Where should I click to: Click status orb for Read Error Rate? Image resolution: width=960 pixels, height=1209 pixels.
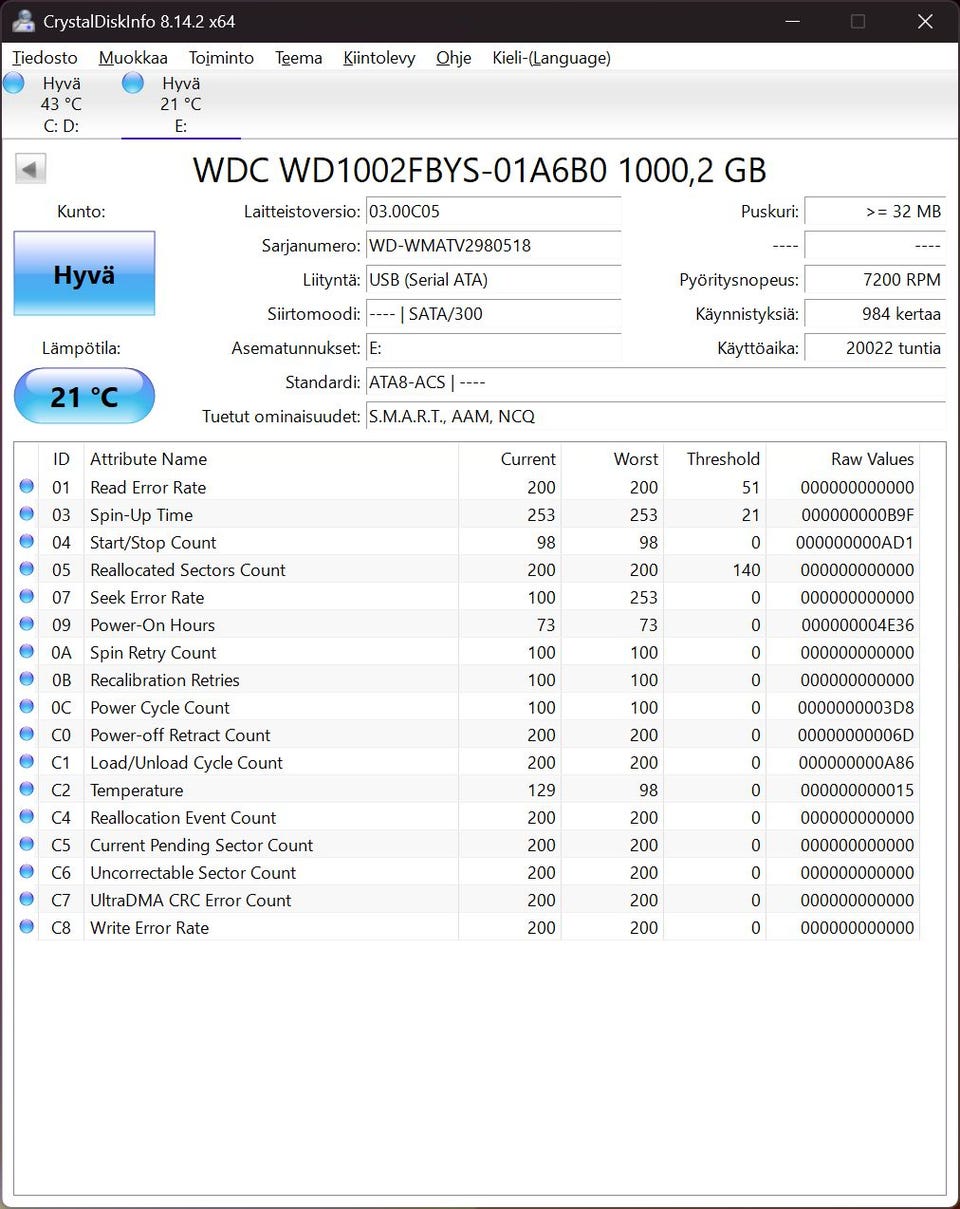coord(26,487)
